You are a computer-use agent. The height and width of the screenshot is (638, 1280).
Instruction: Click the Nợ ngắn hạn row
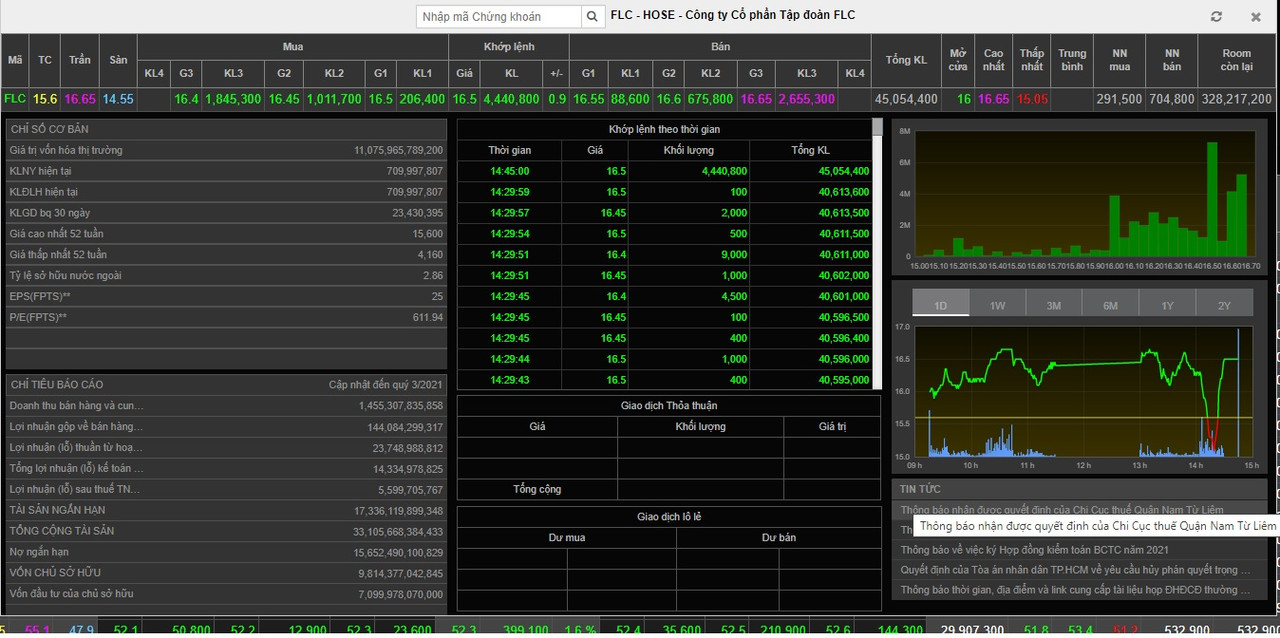pyautogui.click(x=226, y=552)
